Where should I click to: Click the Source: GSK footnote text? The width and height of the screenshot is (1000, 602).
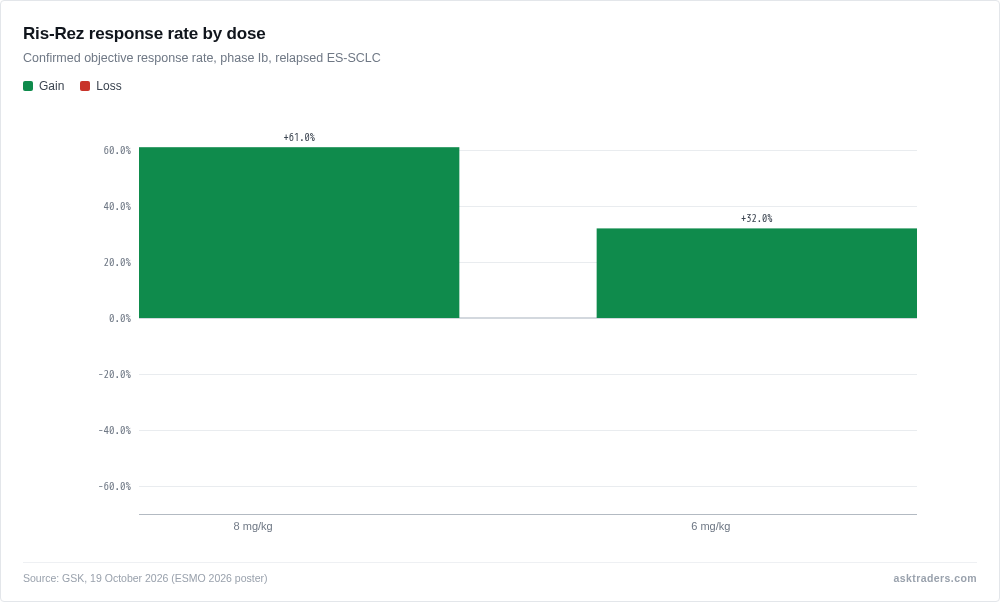(x=145, y=578)
